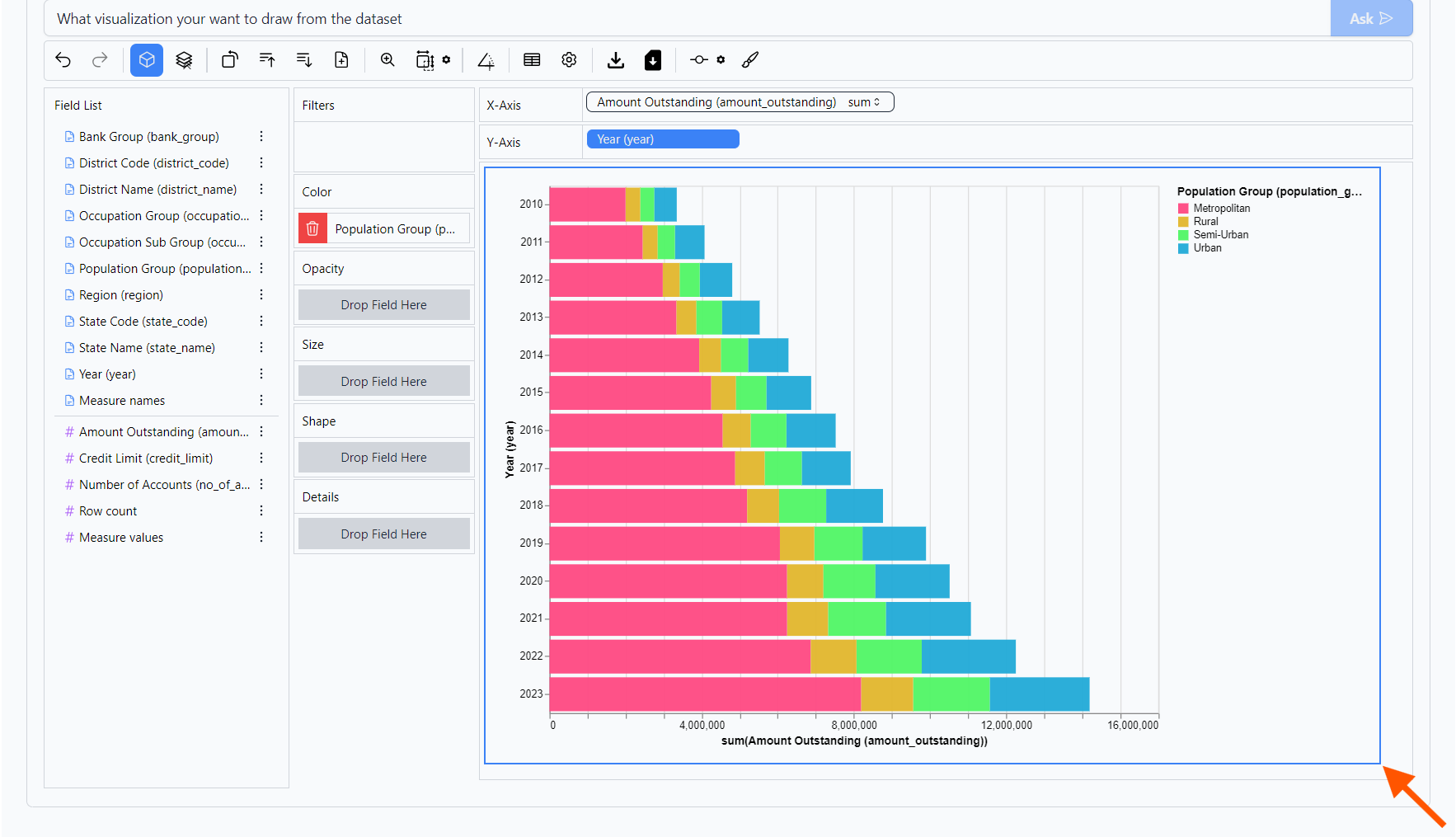1456x837 pixels.
Task: Open the data table view icon
Action: (x=532, y=60)
